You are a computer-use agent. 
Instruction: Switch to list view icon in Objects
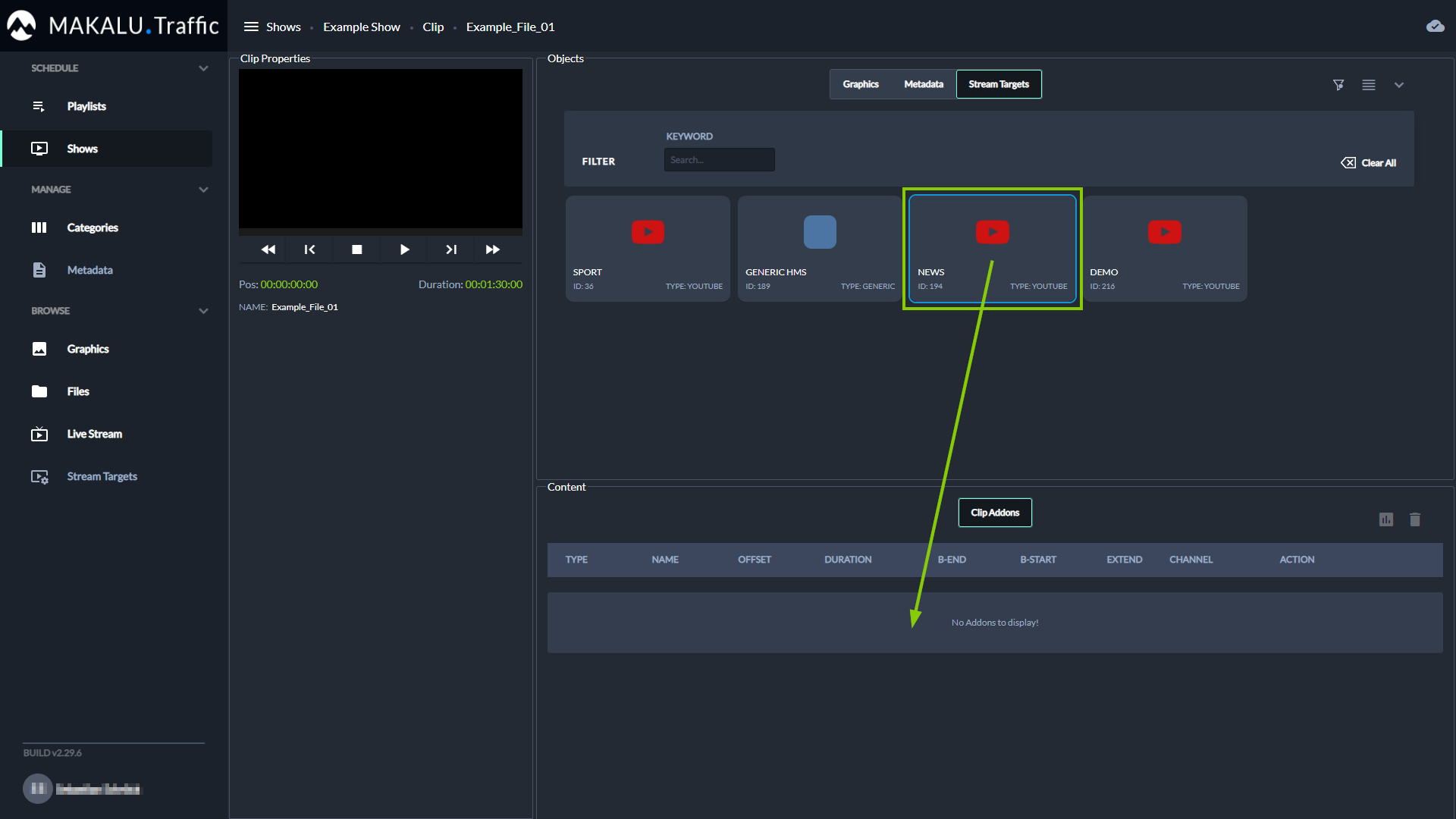(1369, 85)
